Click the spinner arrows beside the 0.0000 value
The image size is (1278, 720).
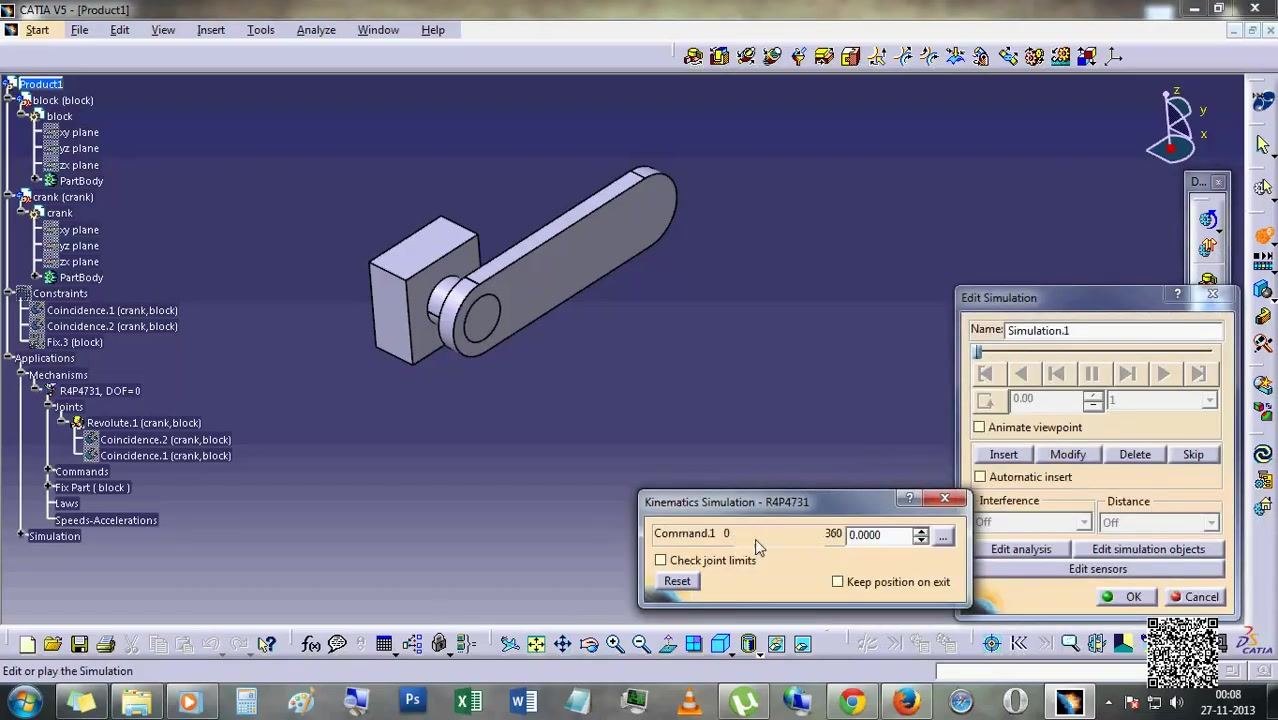click(x=920, y=535)
